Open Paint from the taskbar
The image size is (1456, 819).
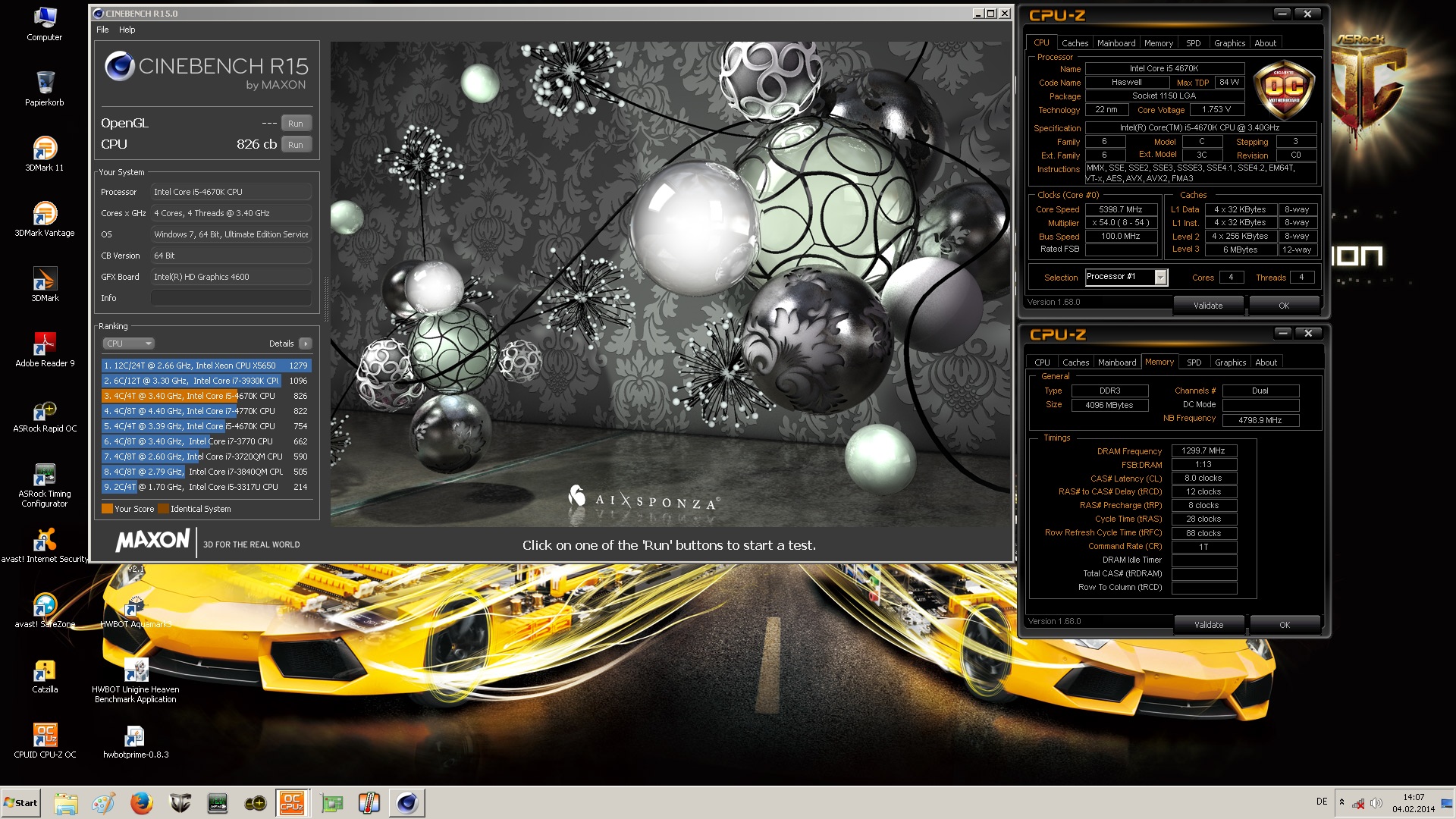(x=104, y=802)
